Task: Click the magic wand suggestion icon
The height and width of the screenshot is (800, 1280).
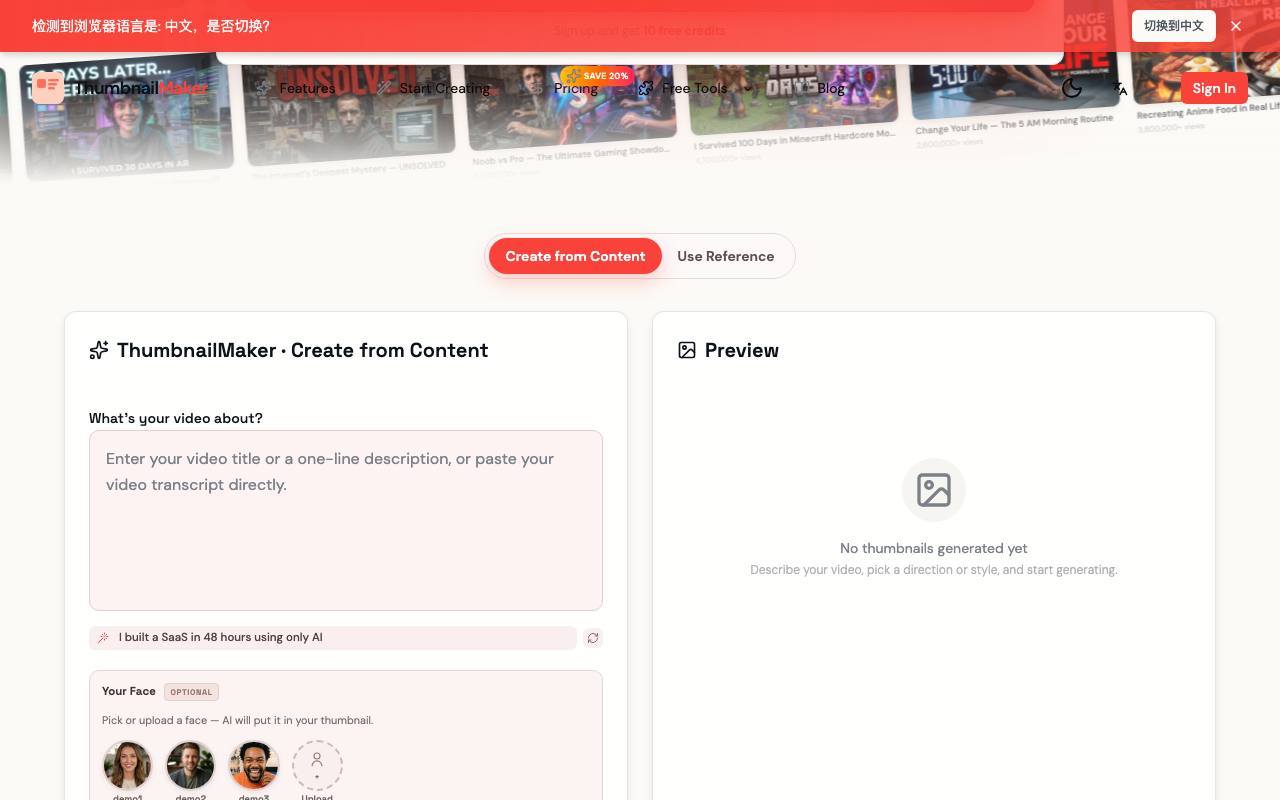Action: point(104,638)
